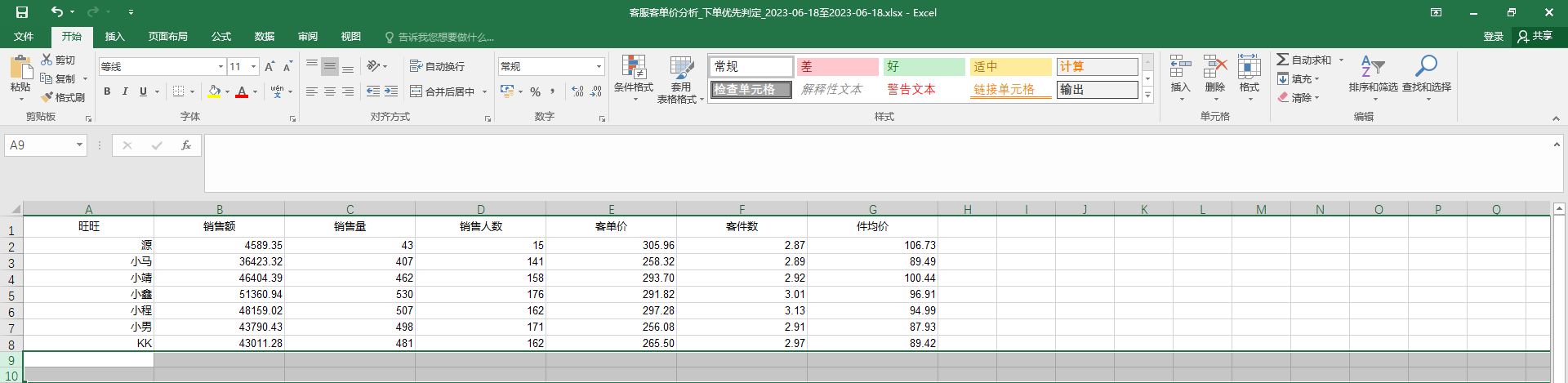1568x383 pixels.
Task: Click the Save icon in the title bar
Action: pos(22,12)
